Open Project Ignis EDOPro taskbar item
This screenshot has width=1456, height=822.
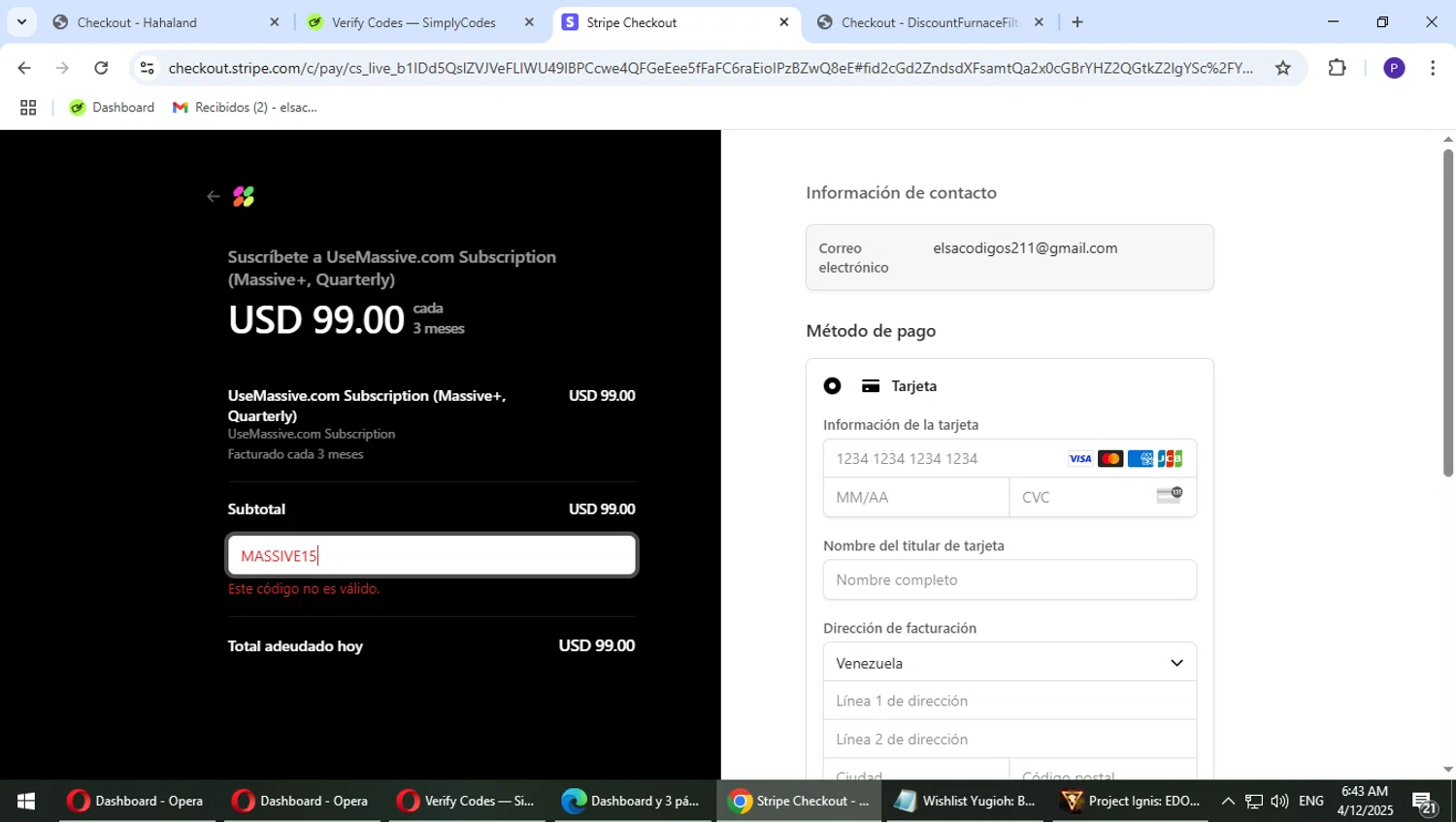coord(1131,801)
